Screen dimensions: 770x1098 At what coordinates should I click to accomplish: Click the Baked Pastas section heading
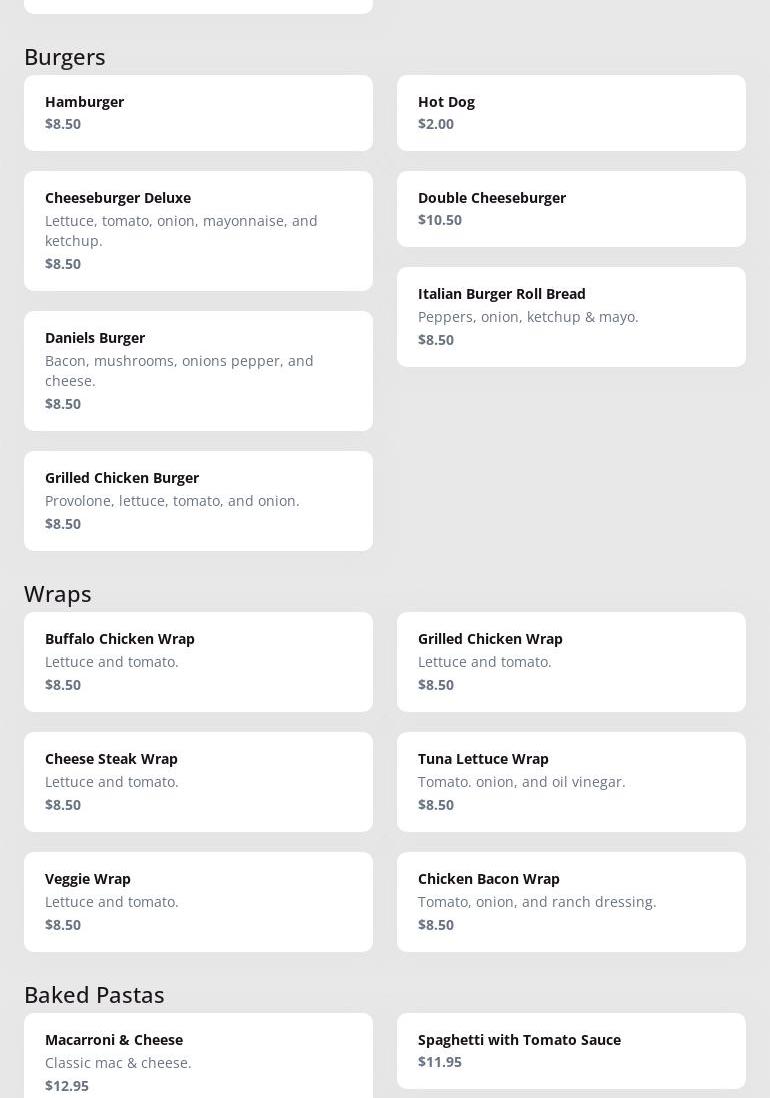[94, 994]
